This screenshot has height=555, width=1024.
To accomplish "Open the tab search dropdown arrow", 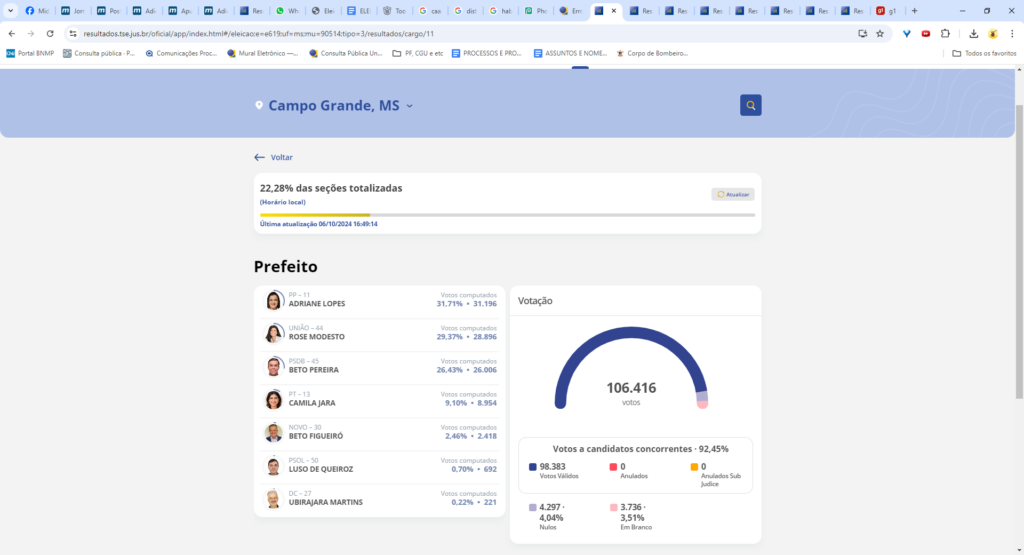I will 10,11.
